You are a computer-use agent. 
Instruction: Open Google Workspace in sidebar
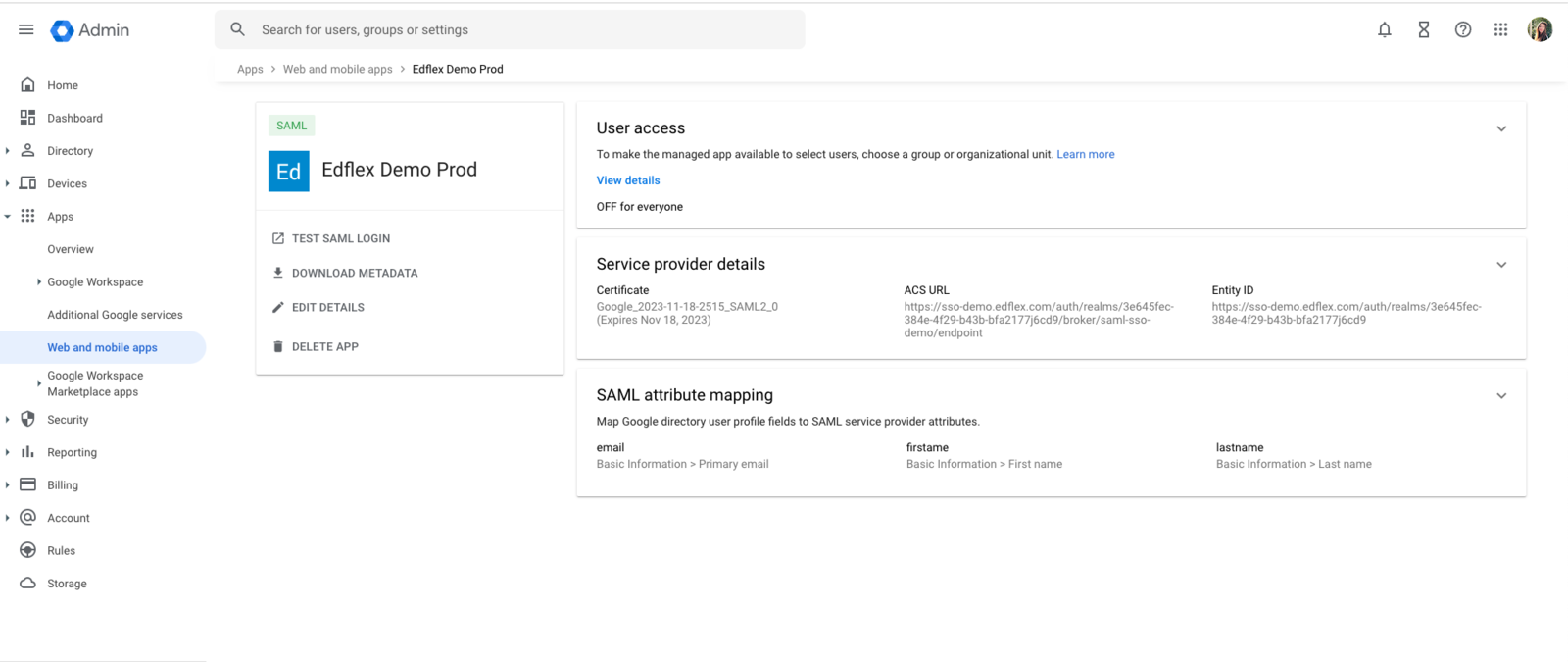pyautogui.click(x=95, y=281)
